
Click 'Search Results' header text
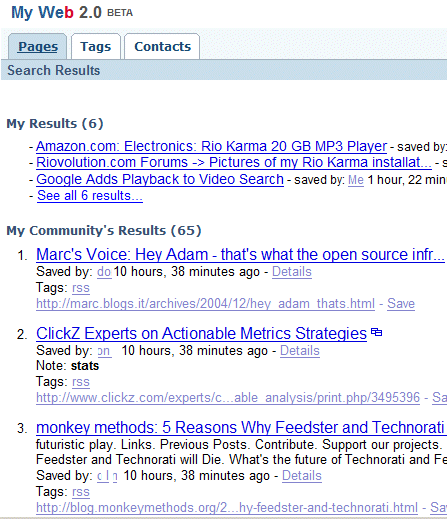click(x=54, y=70)
